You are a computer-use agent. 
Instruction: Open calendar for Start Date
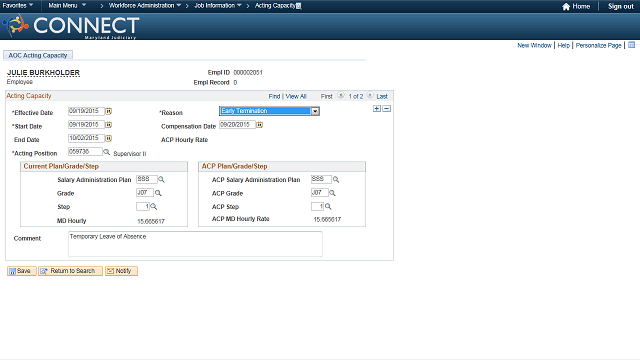point(109,125)
